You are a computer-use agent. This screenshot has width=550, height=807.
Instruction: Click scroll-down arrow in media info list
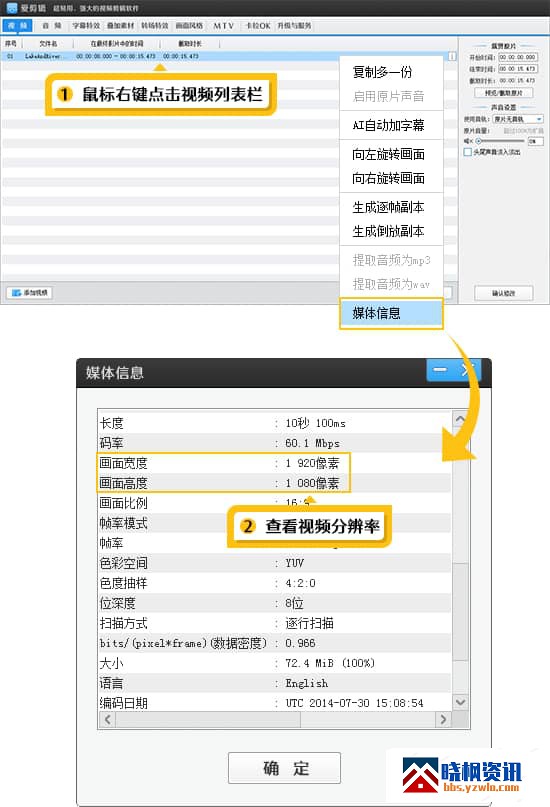click(x=460, y=702)
